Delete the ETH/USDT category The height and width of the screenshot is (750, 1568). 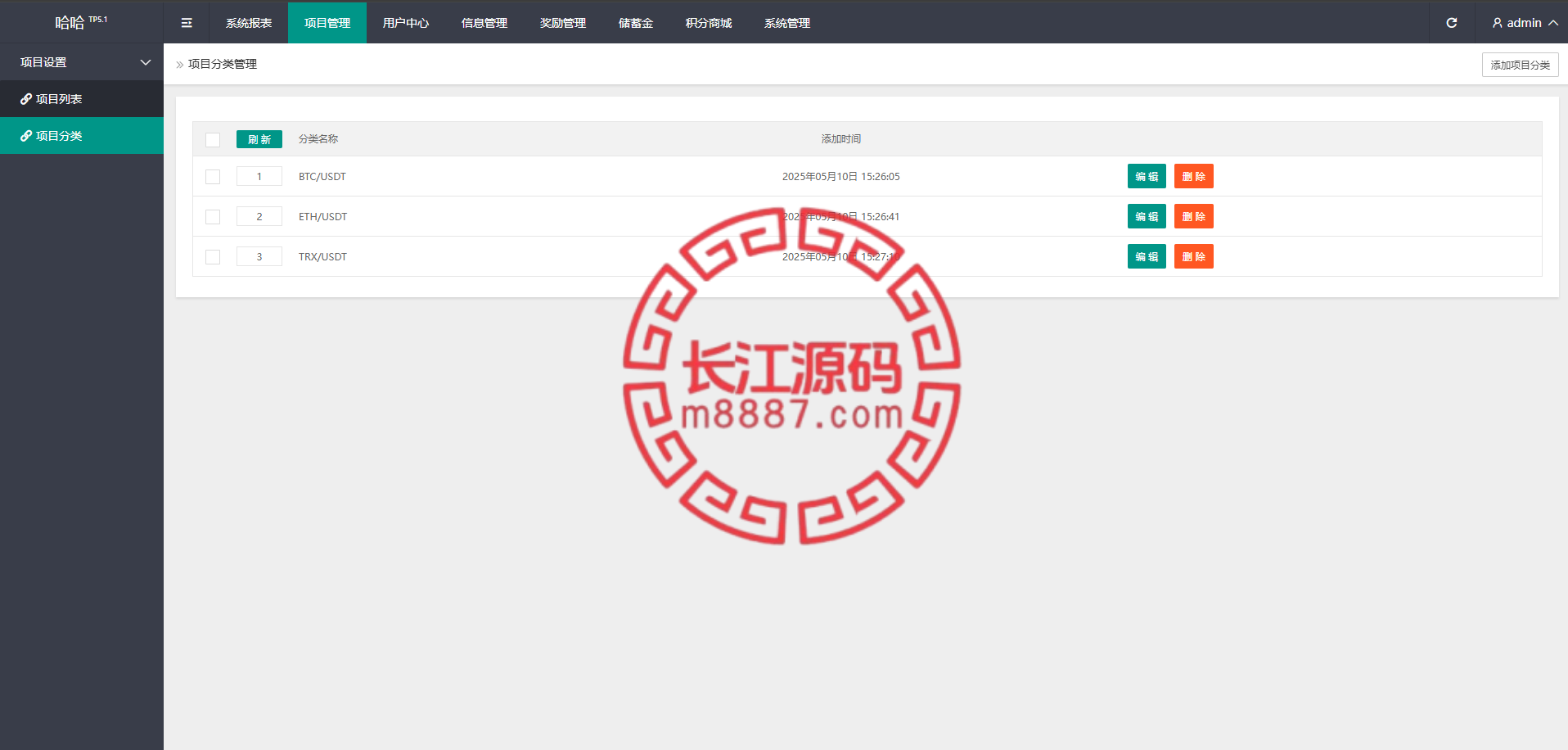point(1194,216)
